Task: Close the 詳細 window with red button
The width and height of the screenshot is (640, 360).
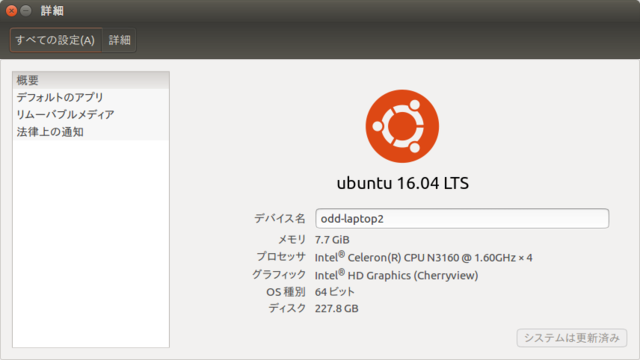Action: 11,11
